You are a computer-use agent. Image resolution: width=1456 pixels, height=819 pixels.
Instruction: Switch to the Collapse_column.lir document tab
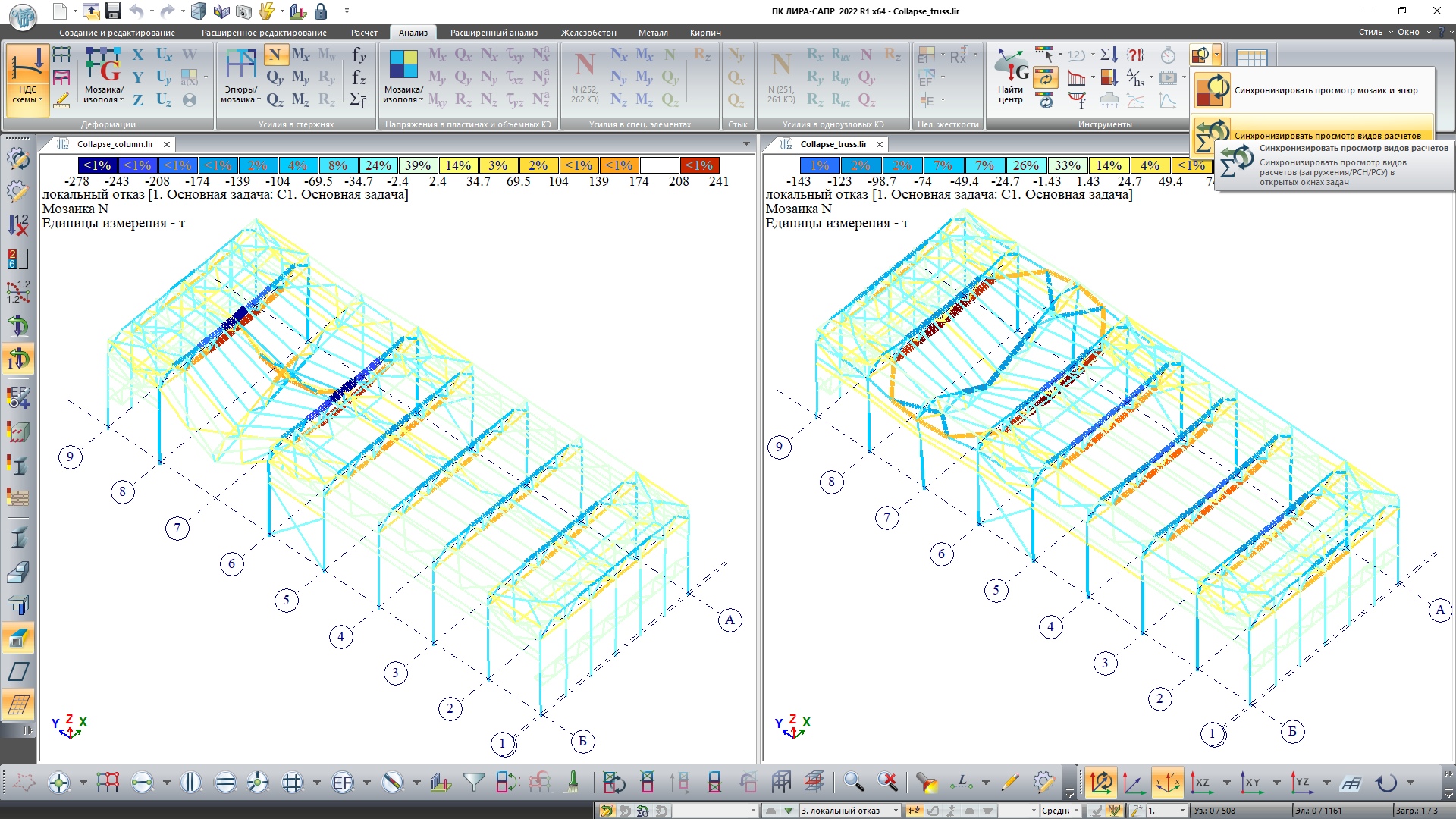click(115, 144)
